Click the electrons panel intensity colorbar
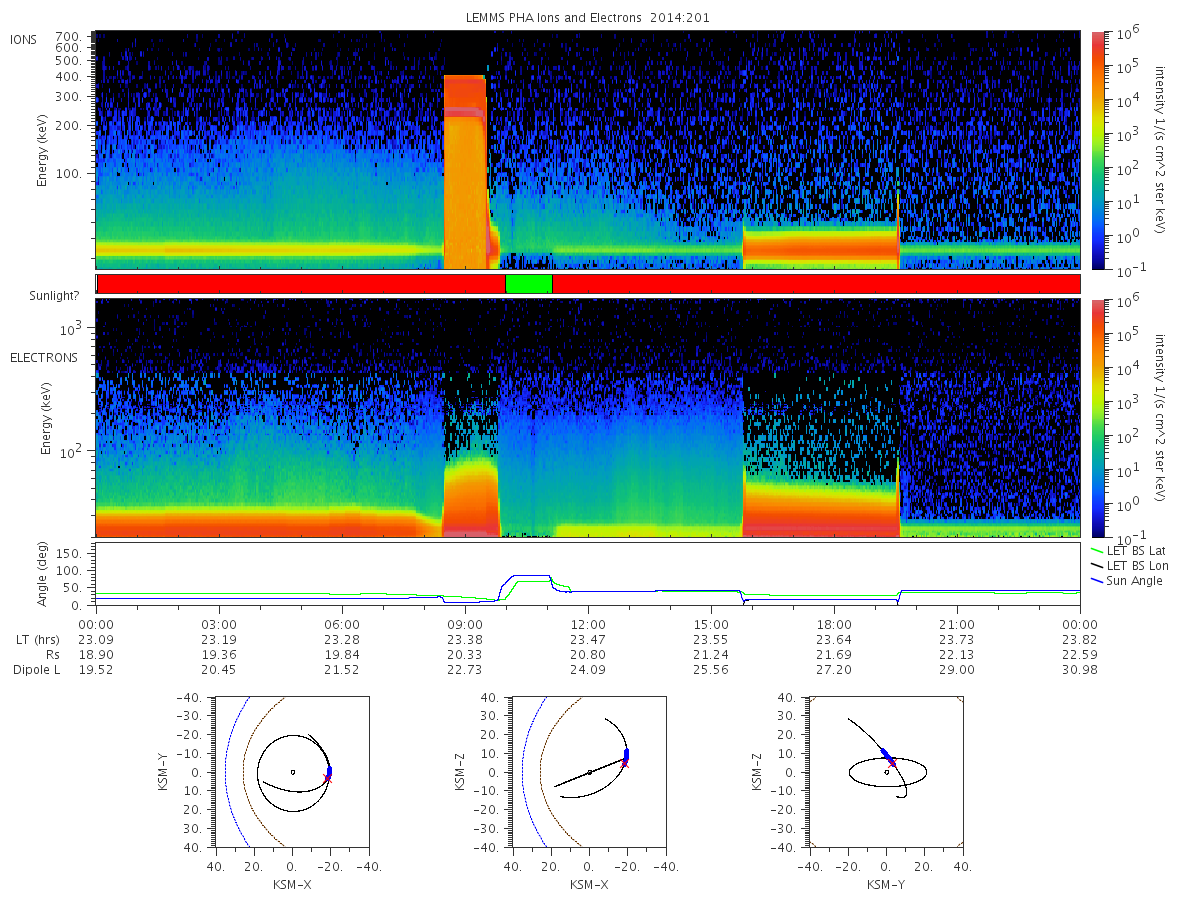Viewport: 1200px width, 900px height. click(x=1097, y=417)
